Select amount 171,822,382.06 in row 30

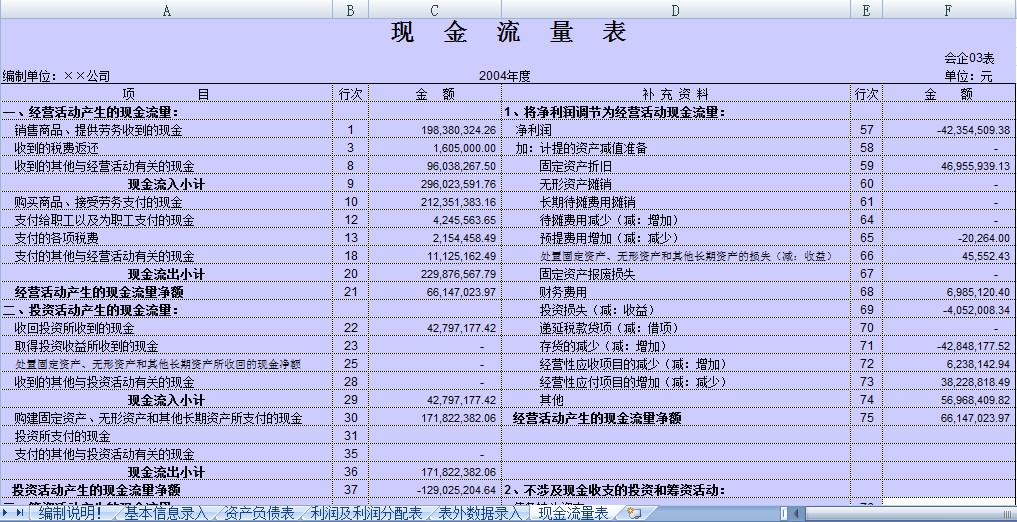[435, 418]
